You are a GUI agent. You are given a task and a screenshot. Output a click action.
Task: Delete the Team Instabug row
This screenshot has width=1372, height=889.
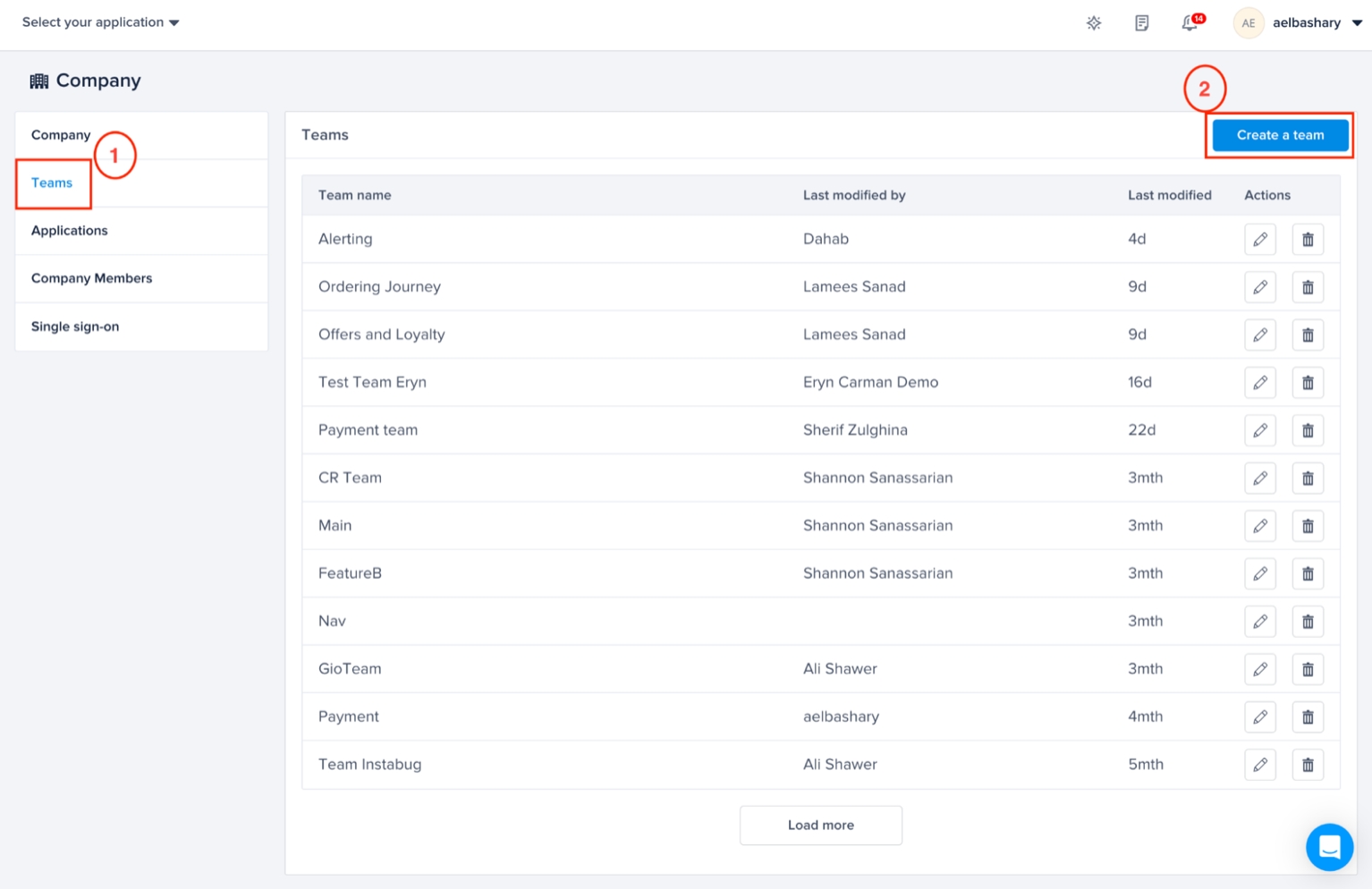(1307, 765)
